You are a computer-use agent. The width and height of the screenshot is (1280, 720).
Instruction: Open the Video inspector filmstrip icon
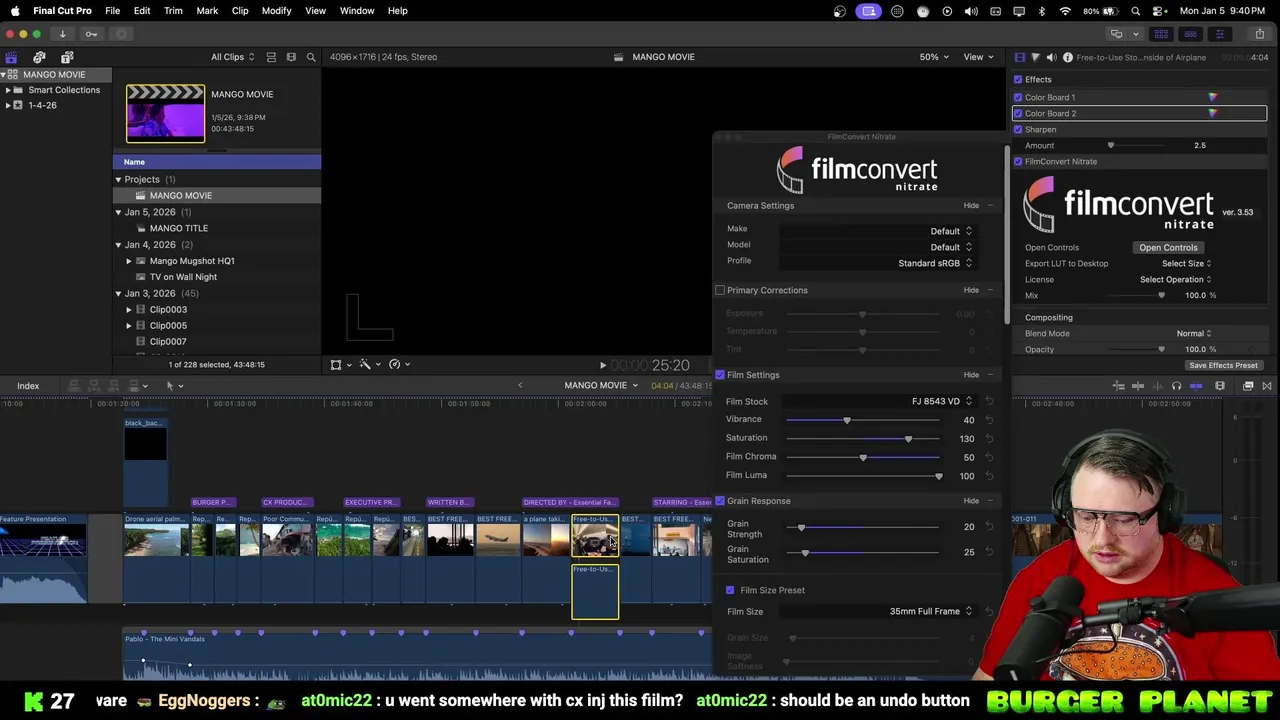[x=1019, y=57]
